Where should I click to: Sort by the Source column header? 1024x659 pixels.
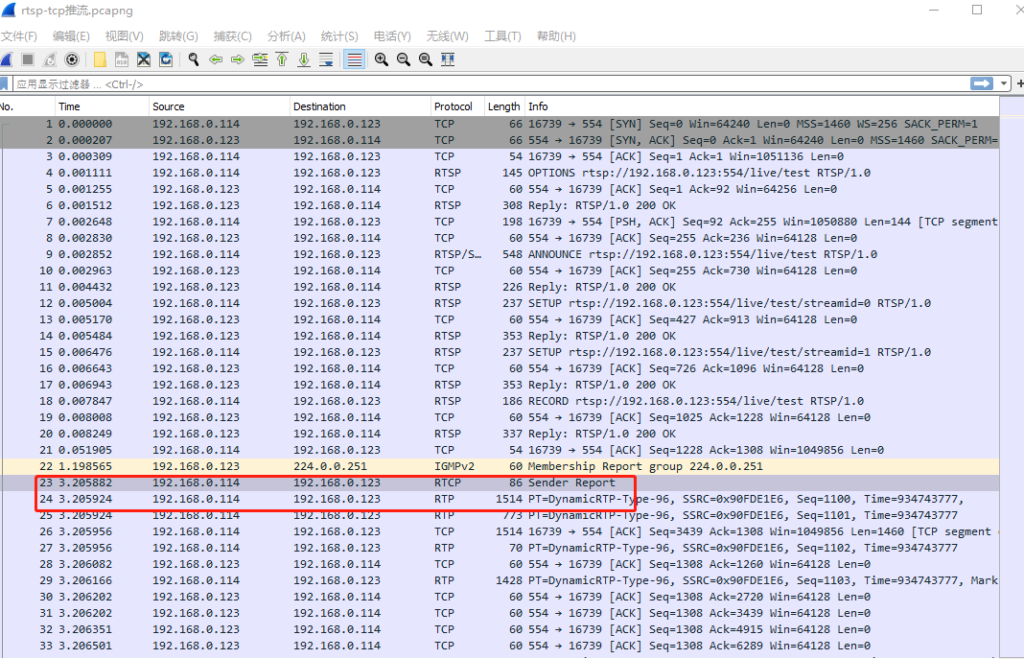[219, 106]
